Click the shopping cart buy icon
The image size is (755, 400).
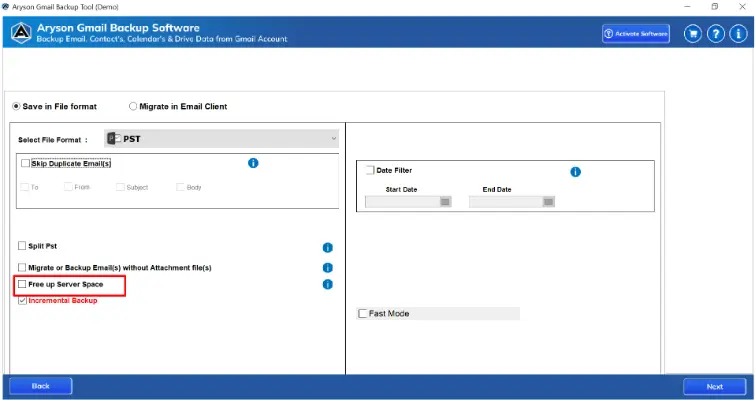tap(693, 34)
